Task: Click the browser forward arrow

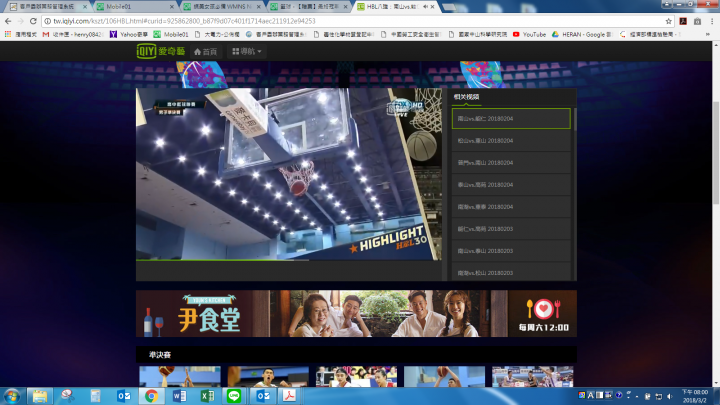Action: tap(20, 21)
